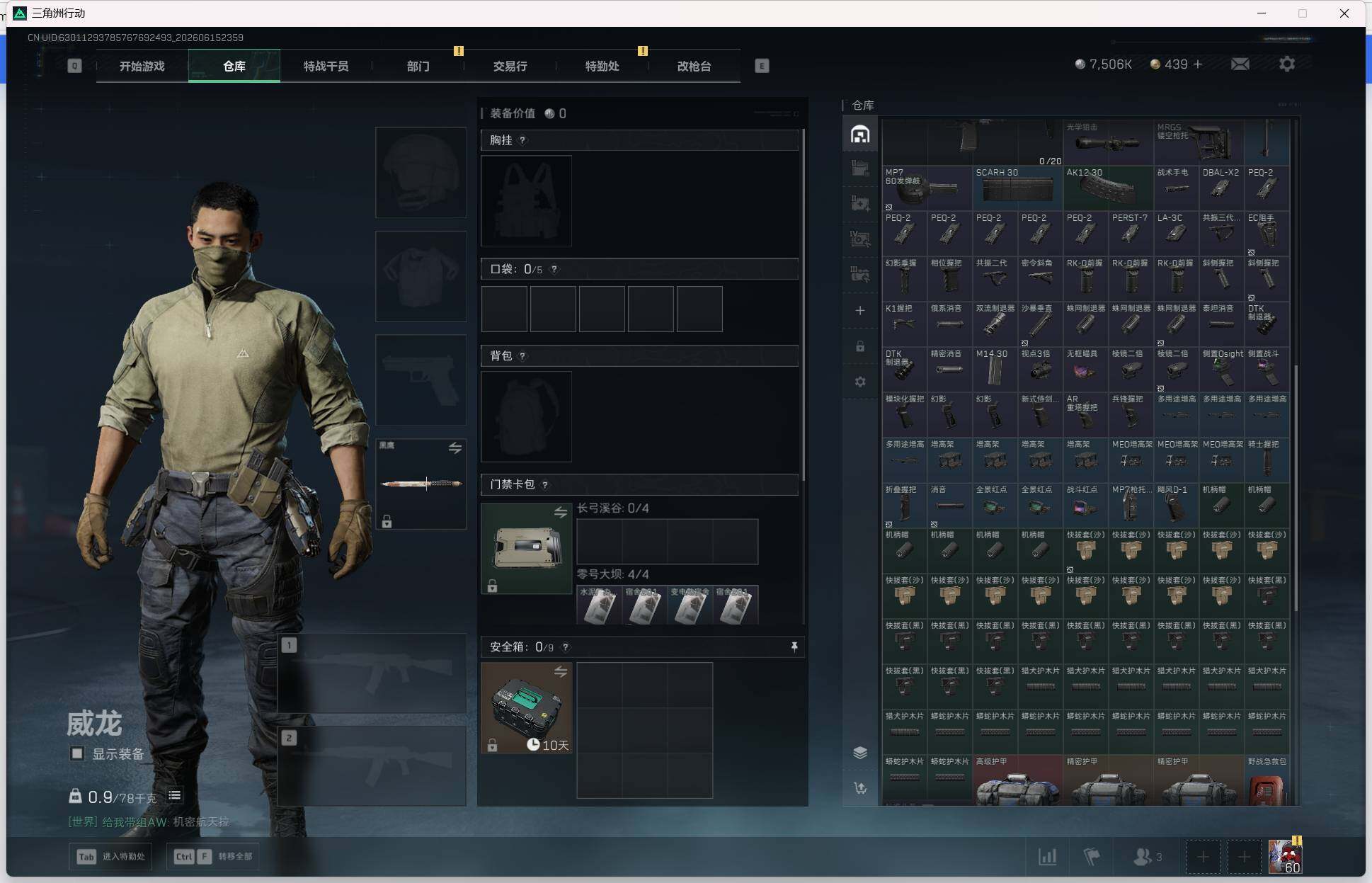Click the first plus team slot button
Image resolution: width=1372 pixels, height=883 pixels.
click(x=1203, y=857)
